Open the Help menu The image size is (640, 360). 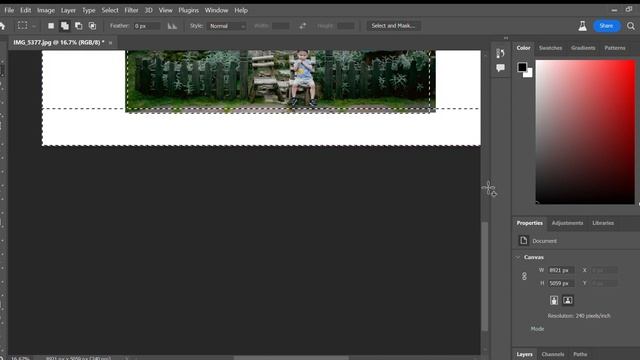point(241,10)
